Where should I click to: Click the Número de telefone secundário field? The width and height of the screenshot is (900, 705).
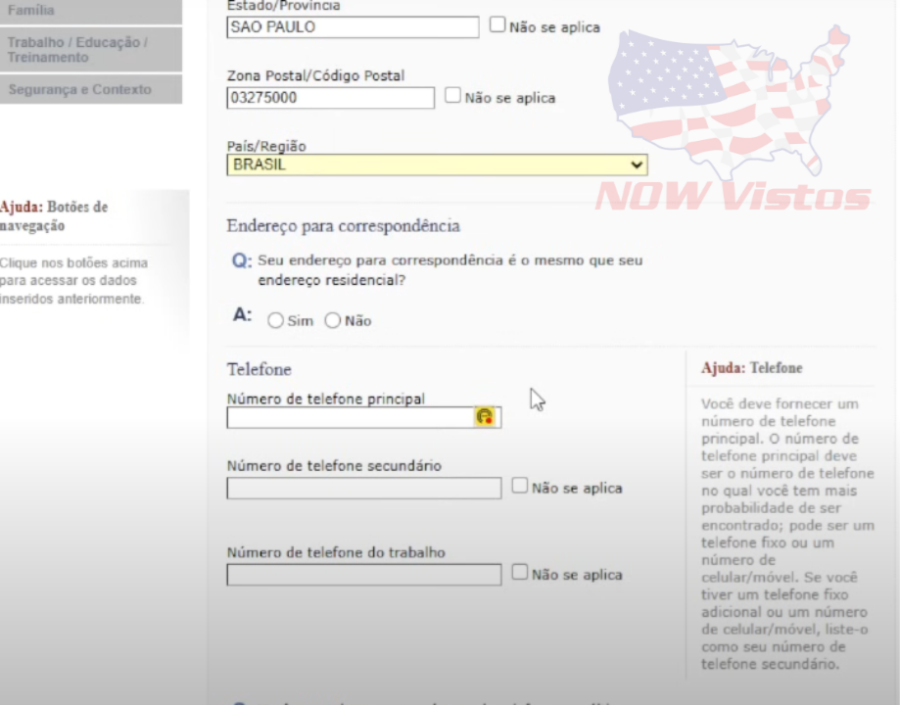(363, 488)
